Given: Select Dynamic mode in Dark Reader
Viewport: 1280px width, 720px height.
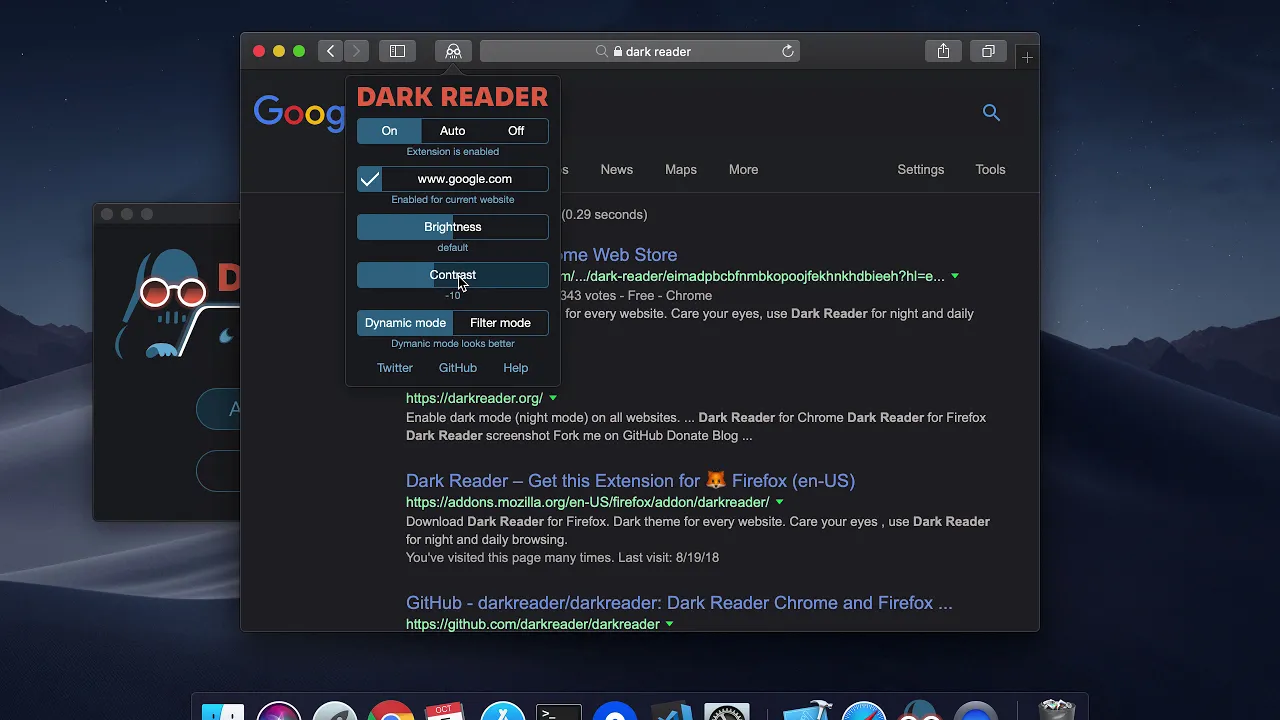Looking at the screenshot, I should 405,323.
